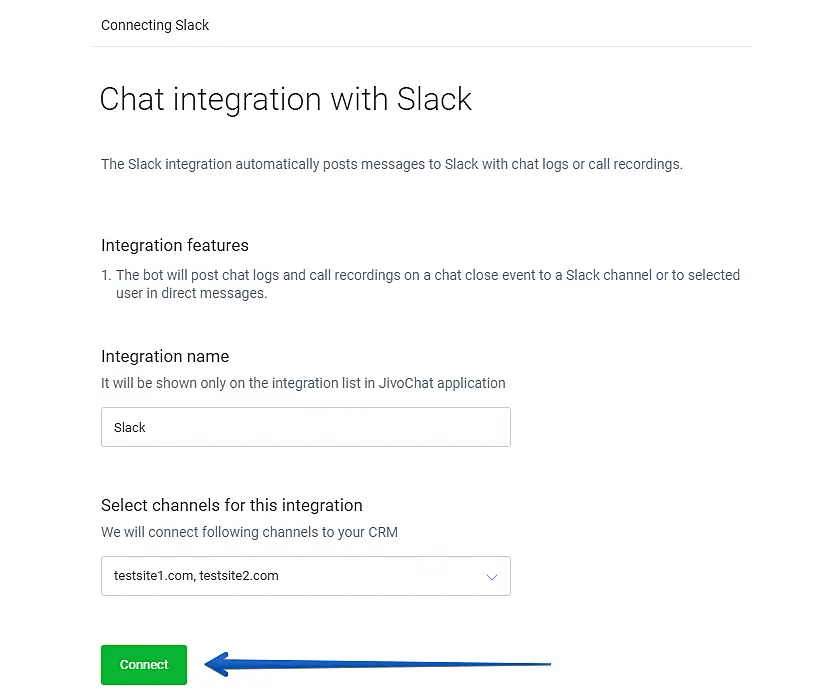Viewport: 836px width, 695px height.
Task: Click the 'connect following channels to your CRM' hint
Action: [x=249, y=532]
